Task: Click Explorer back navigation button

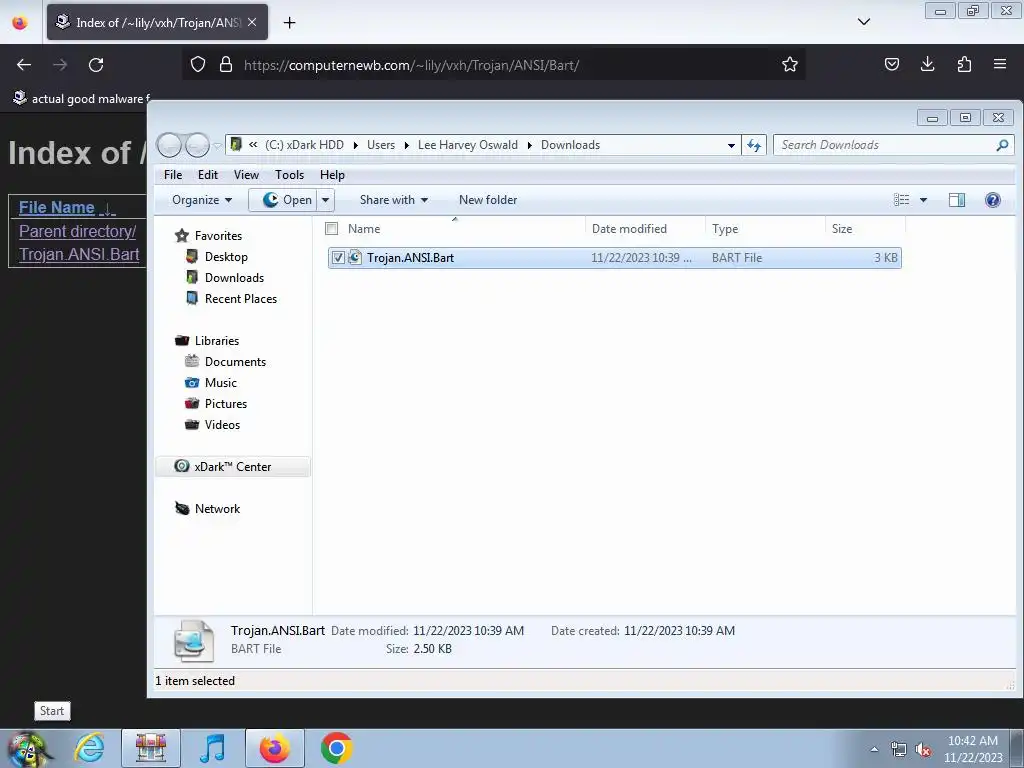Action: [x=169, y=145]
